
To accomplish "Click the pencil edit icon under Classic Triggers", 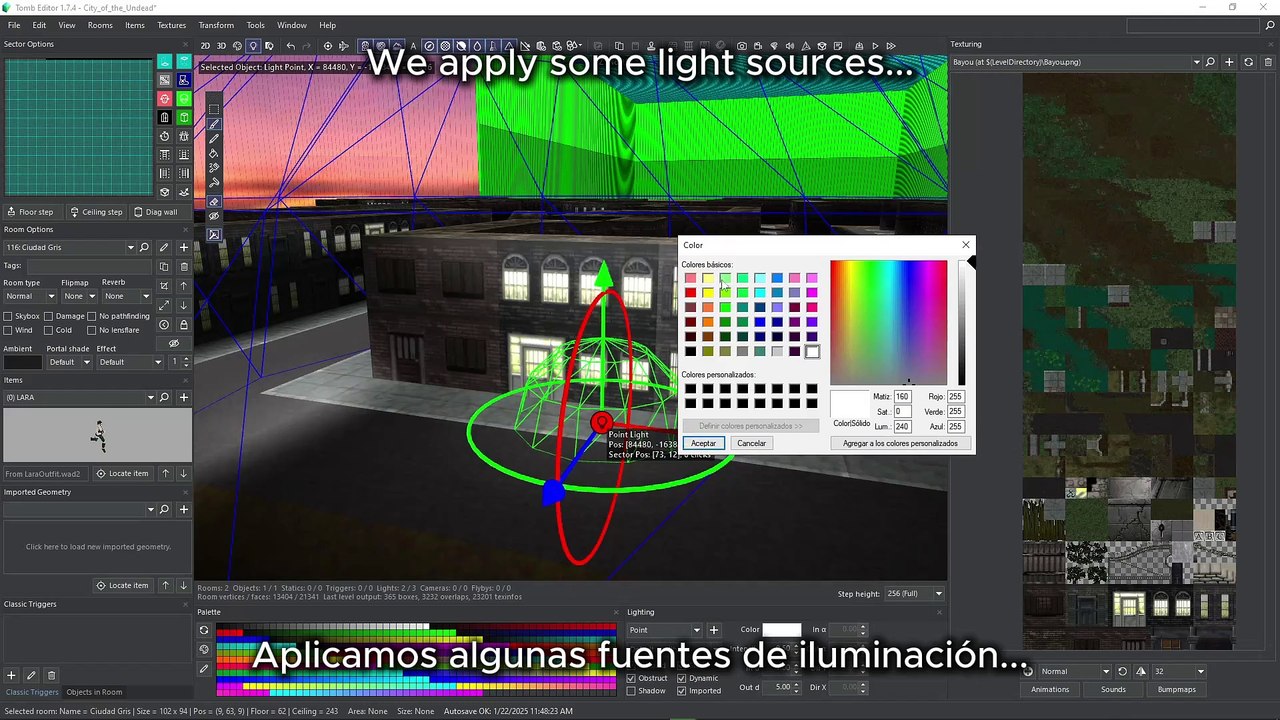I will click(x=31, y=676).
